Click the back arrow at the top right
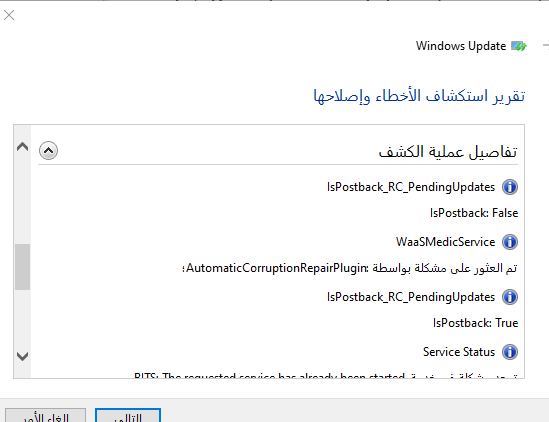 (545, 46)
